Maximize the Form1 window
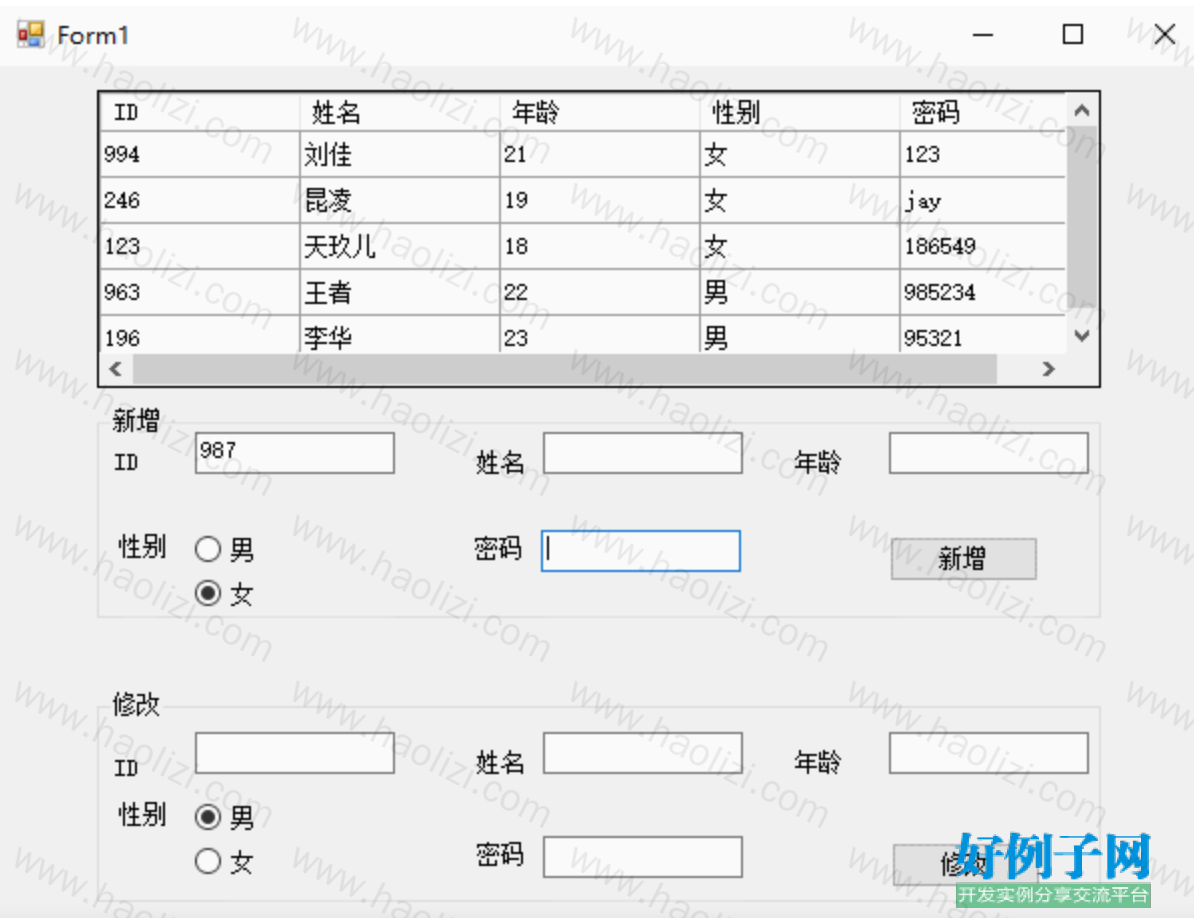 [x=1073, y=35]
